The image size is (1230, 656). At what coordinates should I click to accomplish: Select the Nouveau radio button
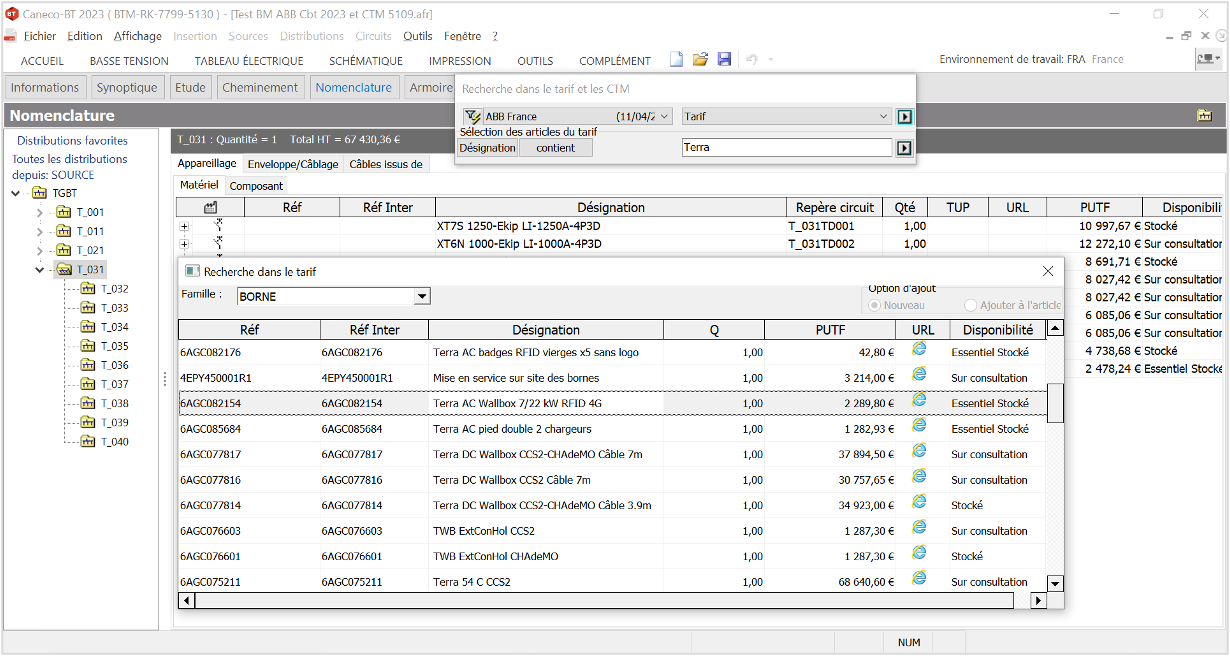[x=876, y=305]
